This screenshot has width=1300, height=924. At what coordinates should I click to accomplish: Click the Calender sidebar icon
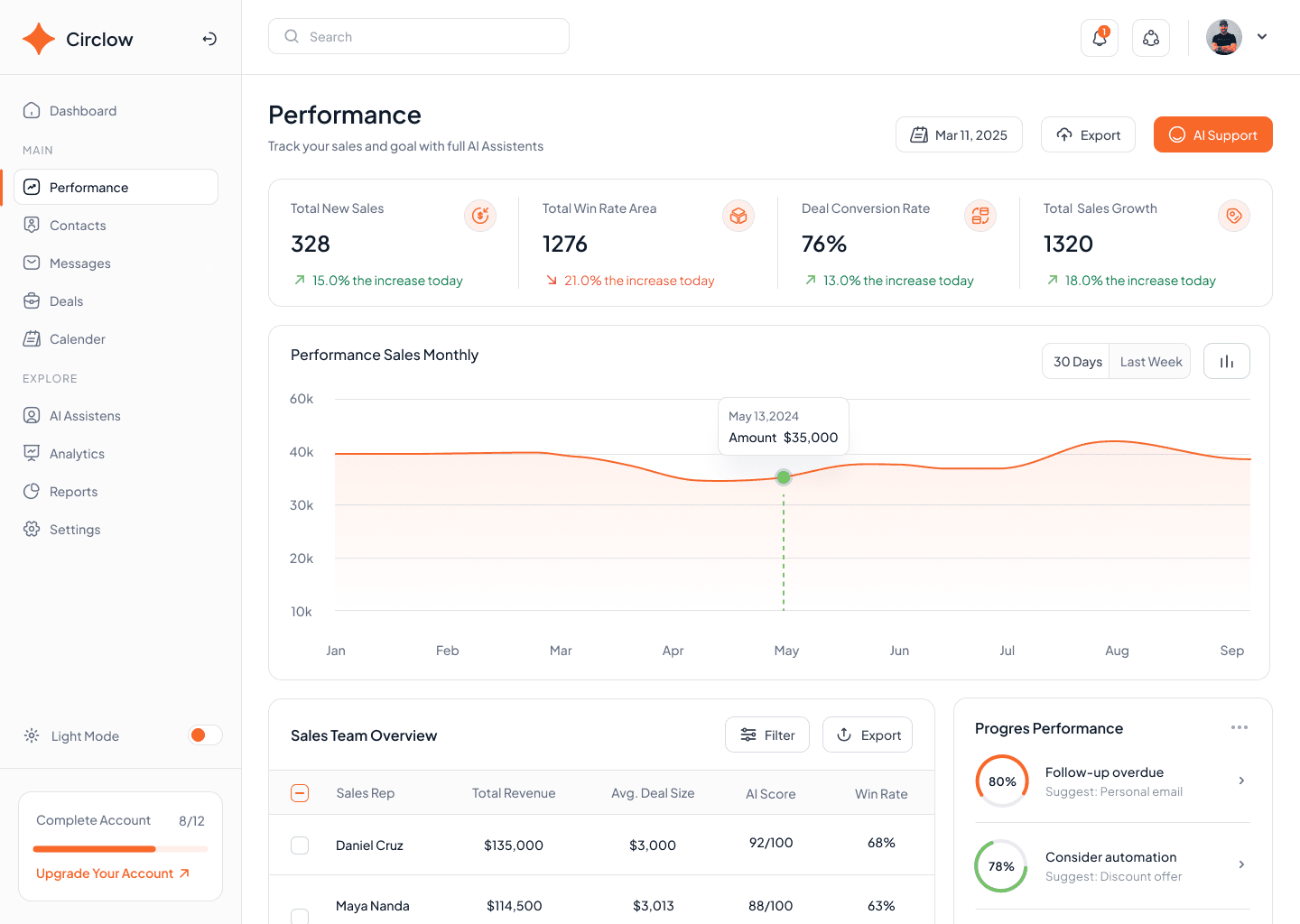(x=32, y=338)
